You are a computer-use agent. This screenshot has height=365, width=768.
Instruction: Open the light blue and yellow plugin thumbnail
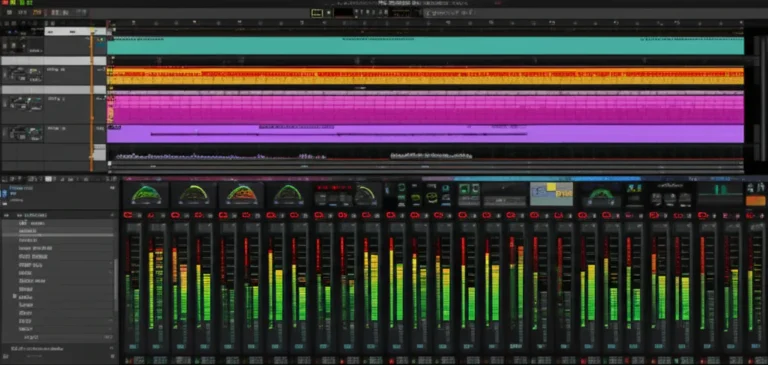click(x=552, y=194)
